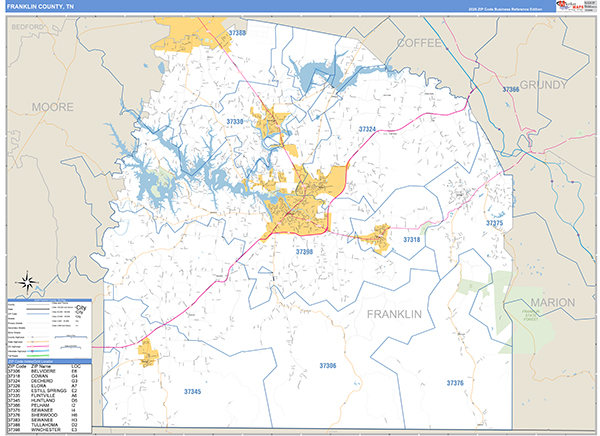Click the ZIP label 37318 on the map

pyautogui.click(x=411, y=240)
